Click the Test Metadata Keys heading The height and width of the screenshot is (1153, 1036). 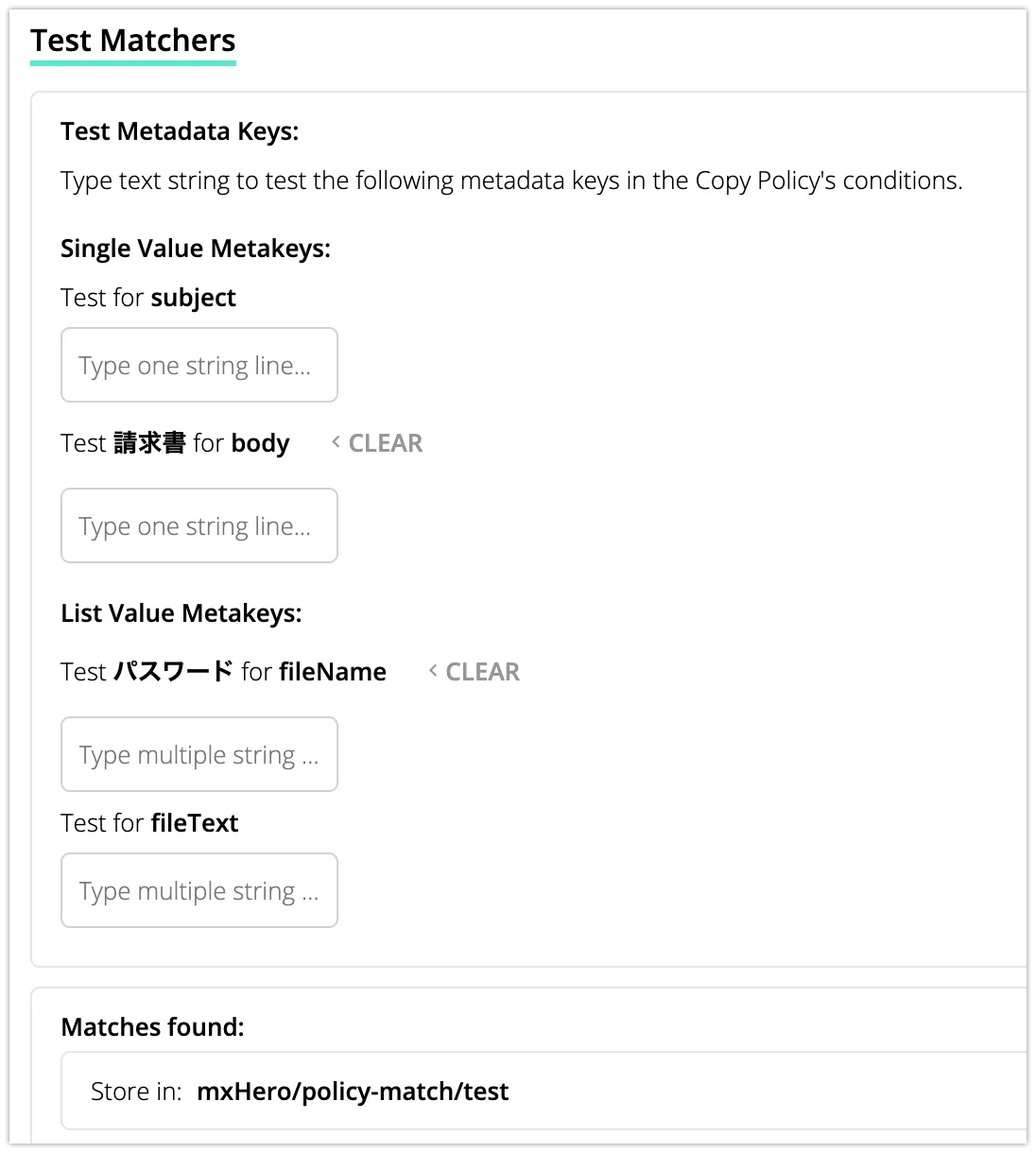[x=180, y=131]
